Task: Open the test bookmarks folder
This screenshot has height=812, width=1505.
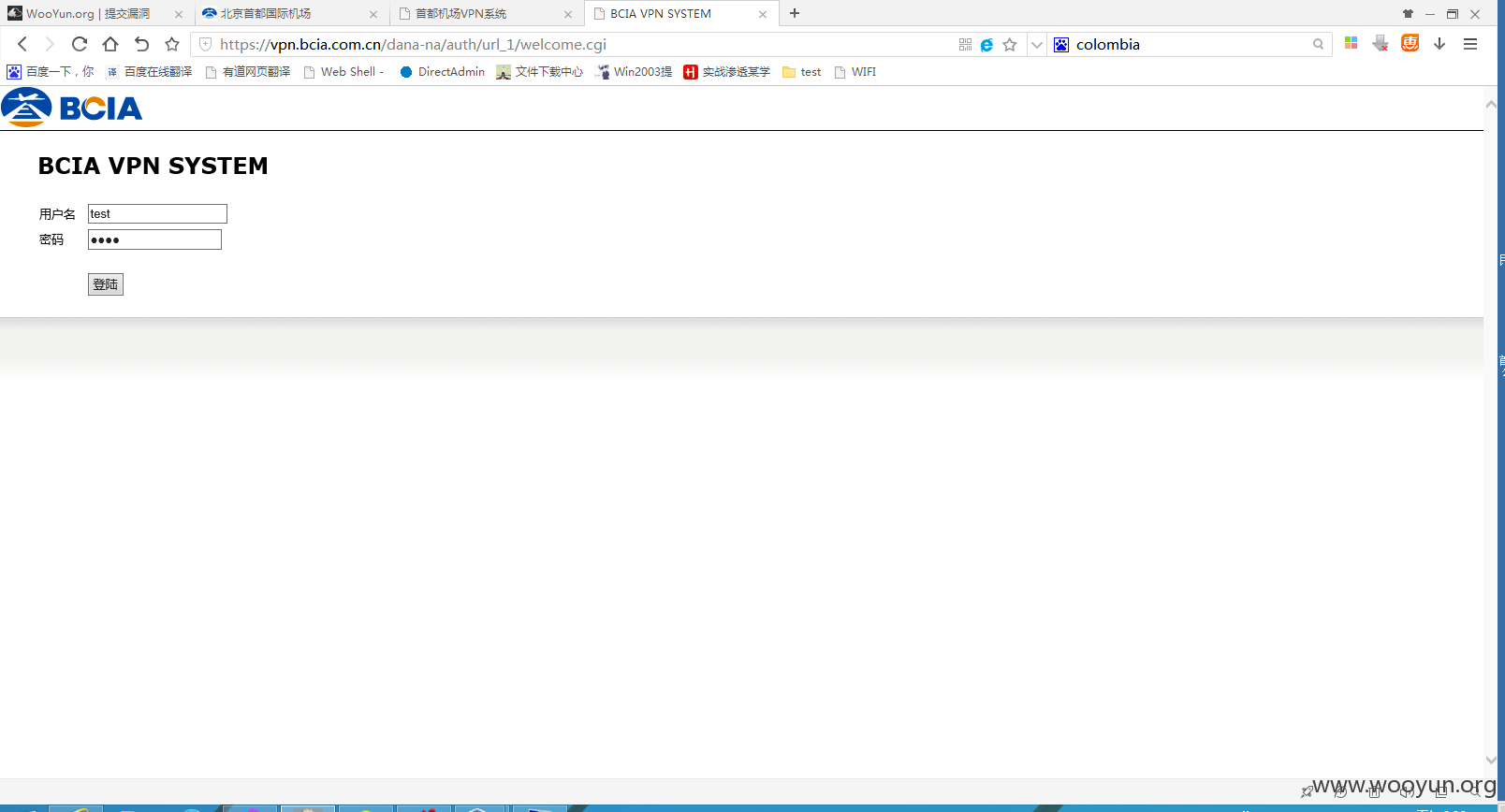Action: click(x=802, y=72)
